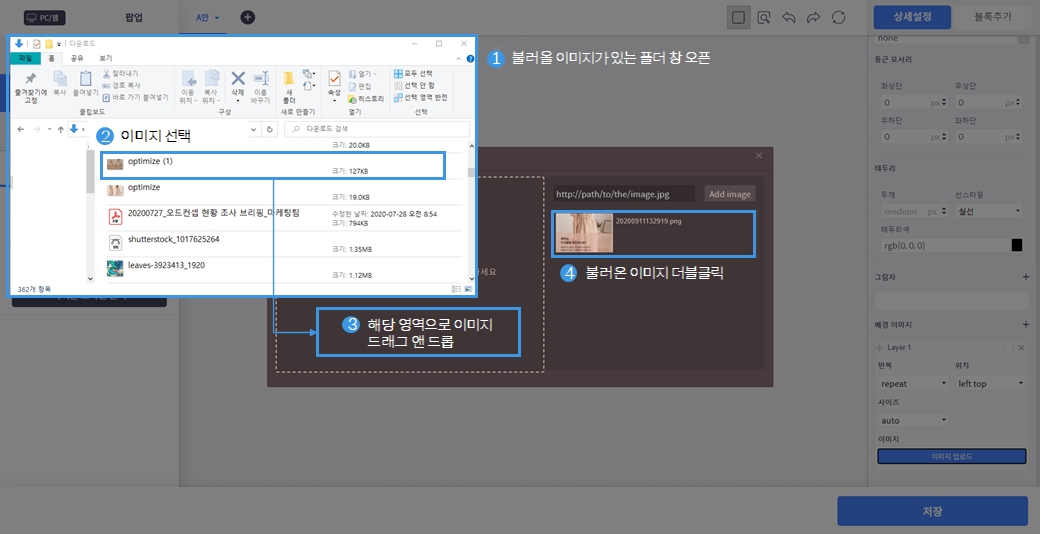
Task: Open the preview magnifier tool
Action: click(x=764, y=18)
